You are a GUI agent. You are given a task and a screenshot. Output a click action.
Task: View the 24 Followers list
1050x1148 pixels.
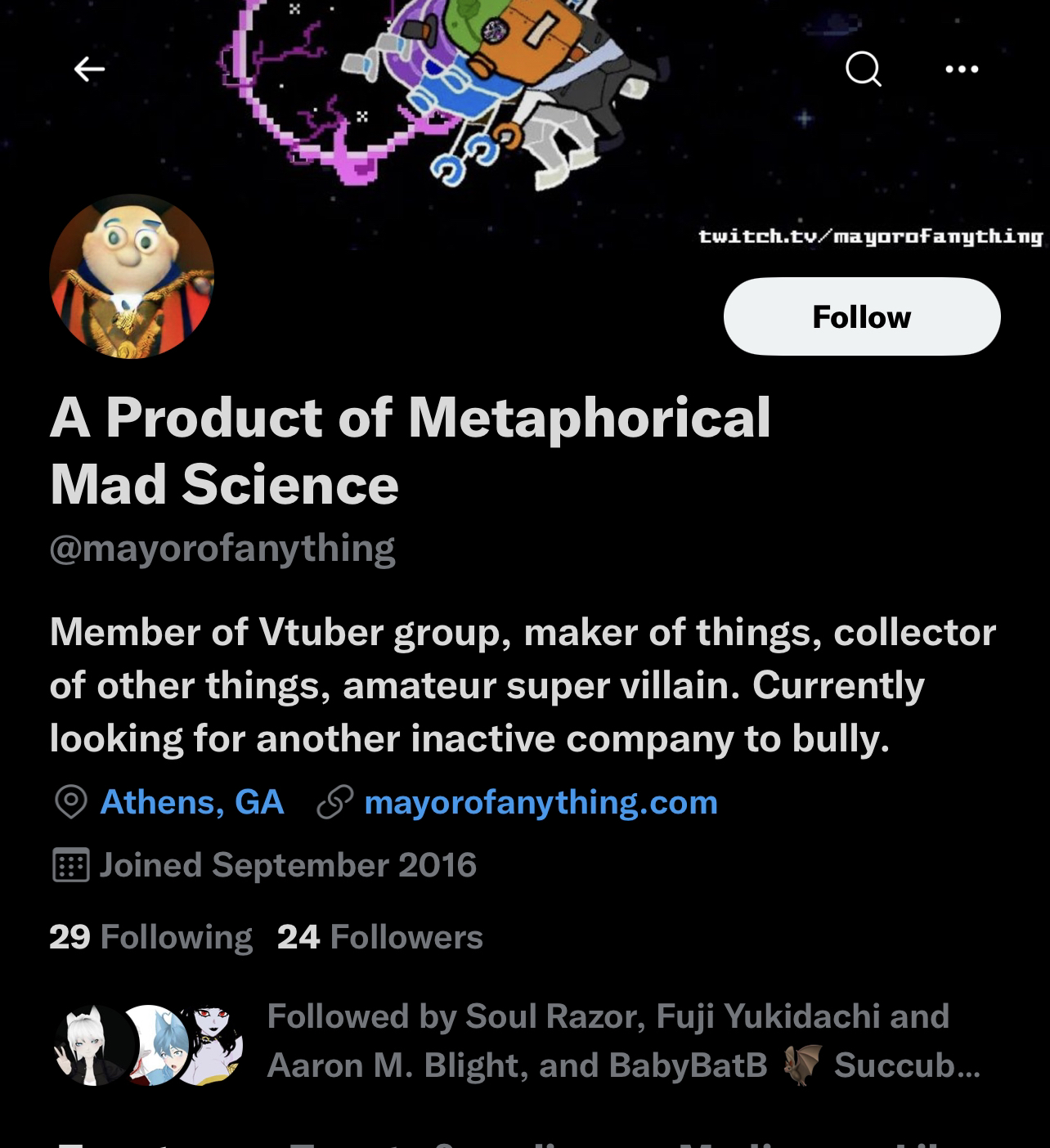379,937
